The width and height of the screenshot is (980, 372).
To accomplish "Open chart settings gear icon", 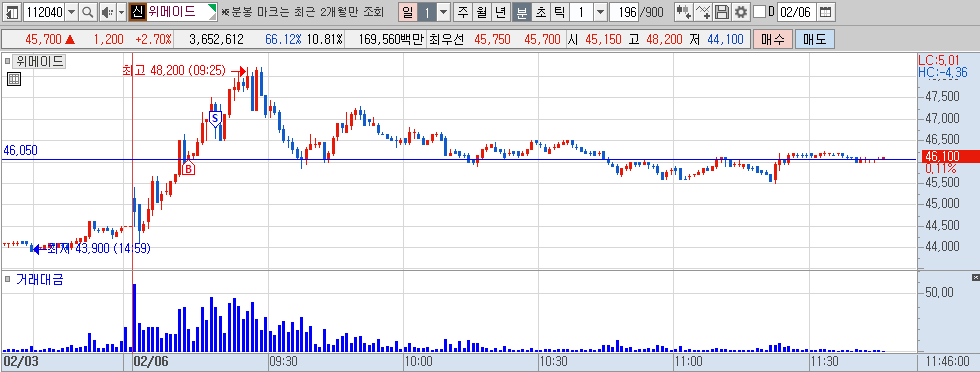I will (741, 11).
